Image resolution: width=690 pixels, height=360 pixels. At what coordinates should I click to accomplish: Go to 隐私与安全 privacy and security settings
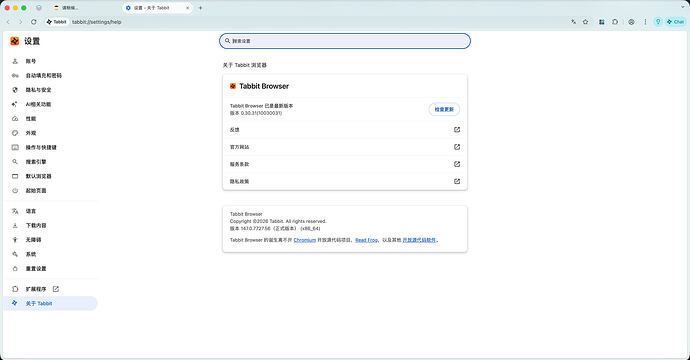[x=38, y=90]
